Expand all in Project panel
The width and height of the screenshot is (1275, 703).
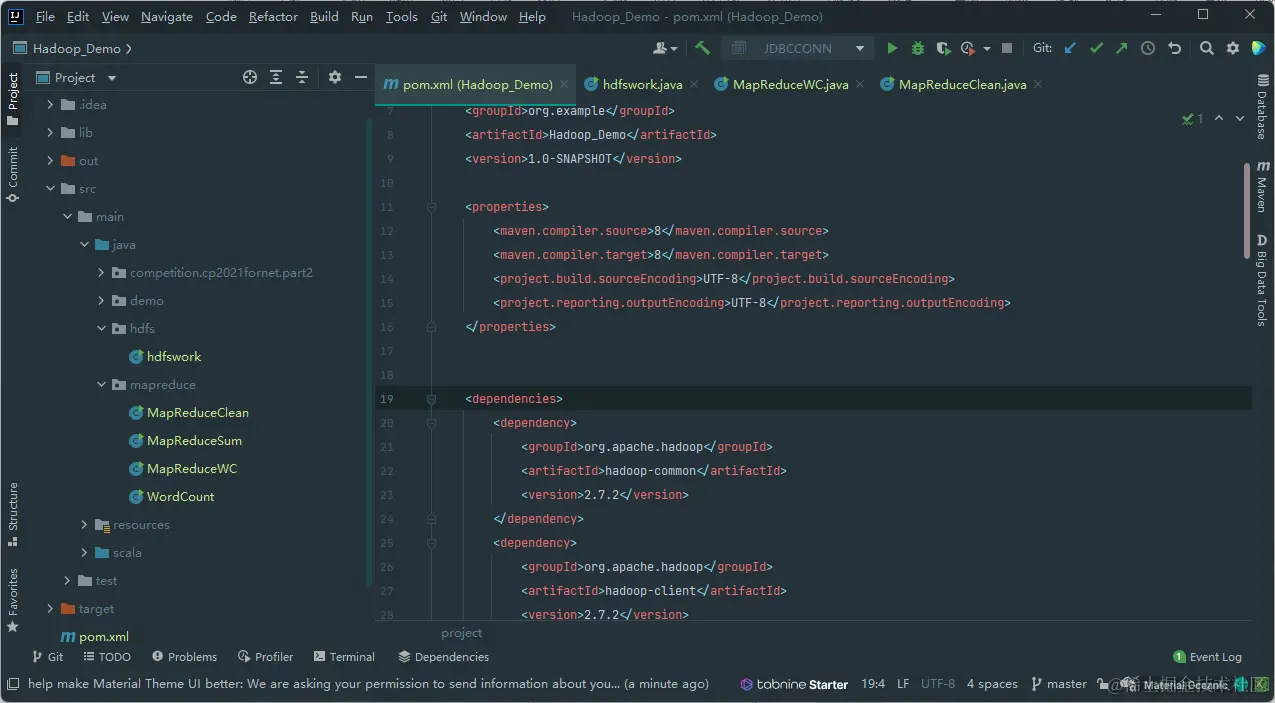276,77
